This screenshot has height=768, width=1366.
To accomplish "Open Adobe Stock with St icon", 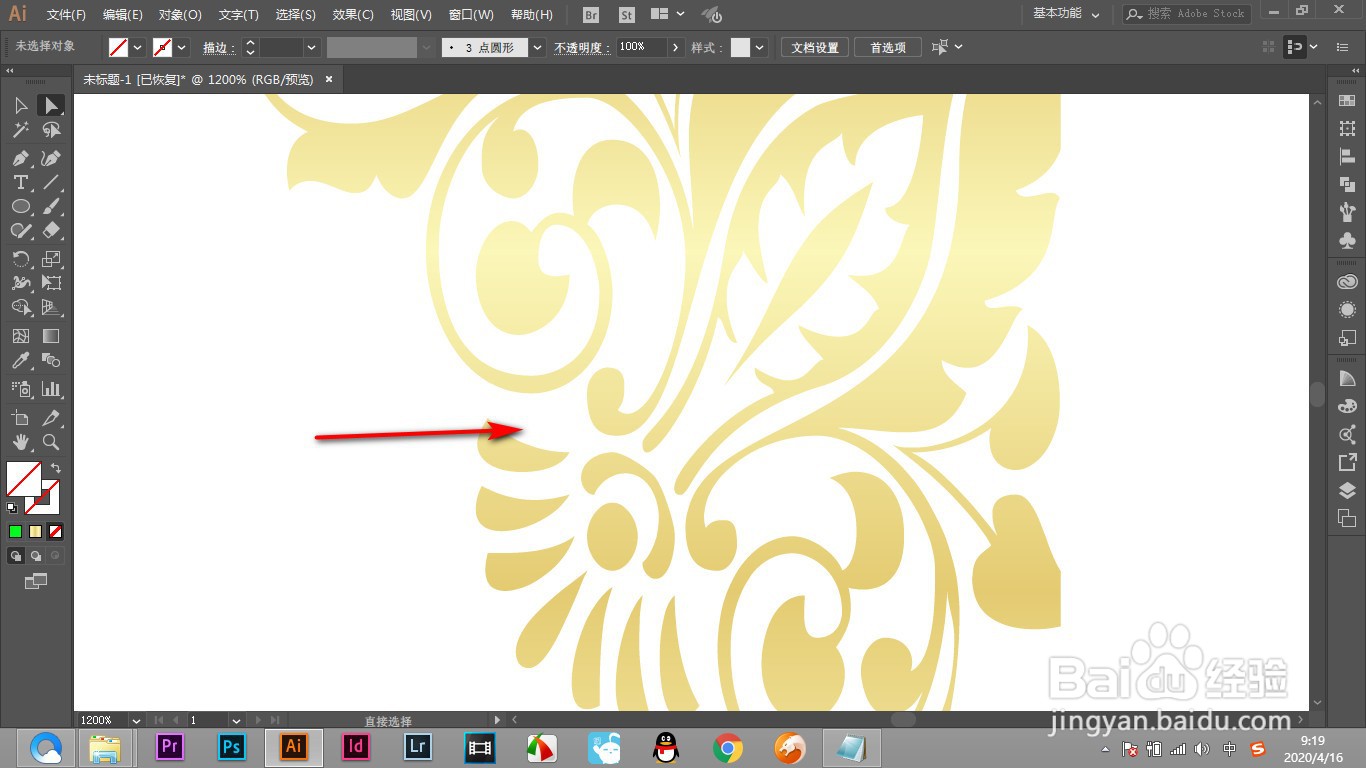I will coord(627,15).
